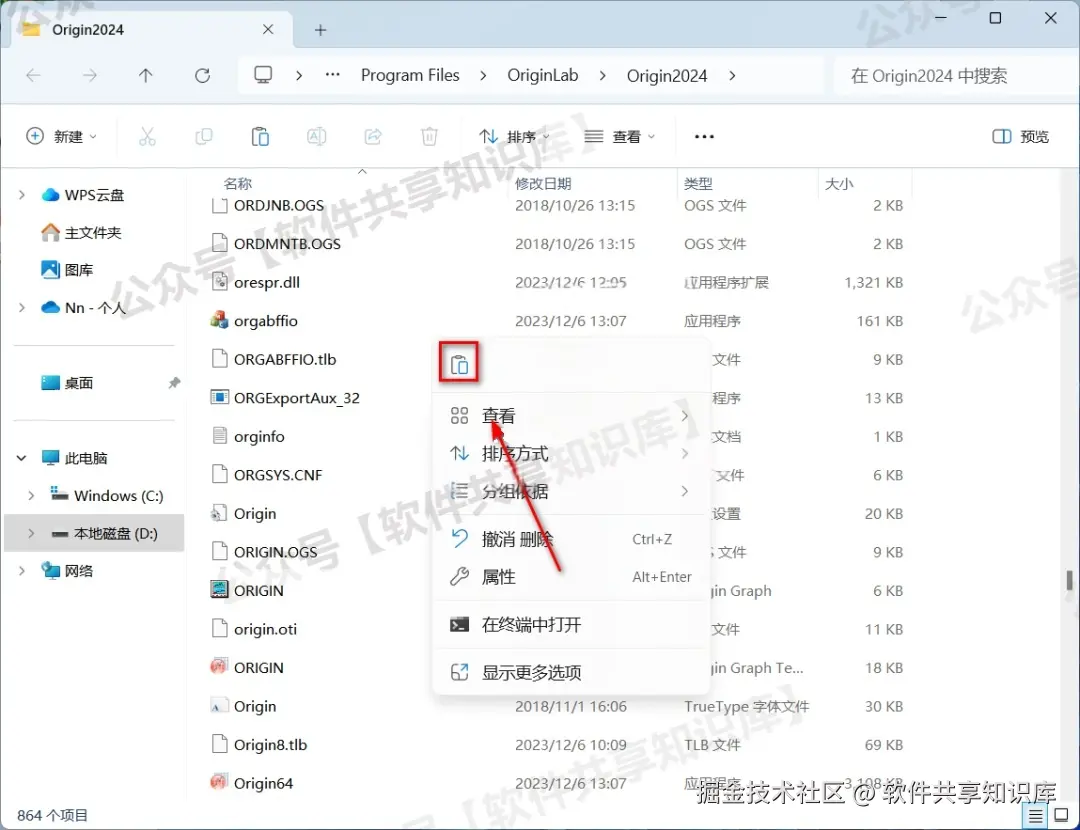Go up one folder level
The width and height of the screenshot is (1080, 830).
pos(145,75)
